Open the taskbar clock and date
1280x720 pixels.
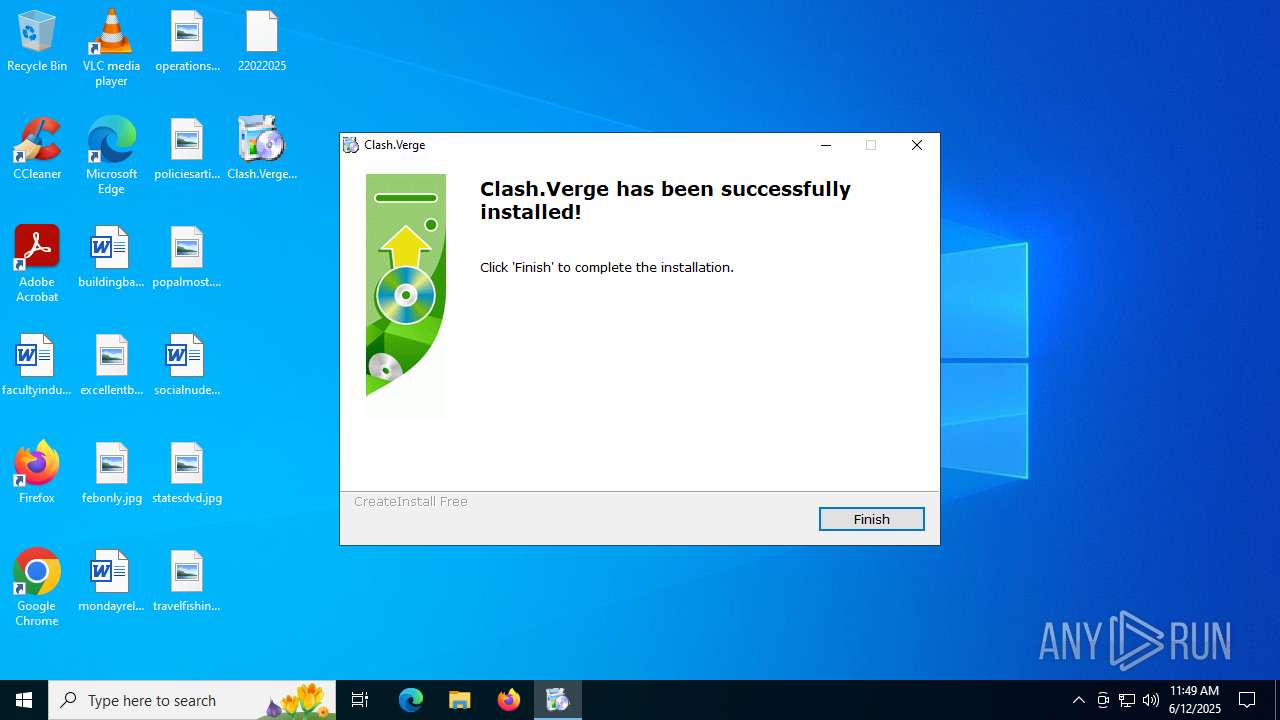point(1195,700)
